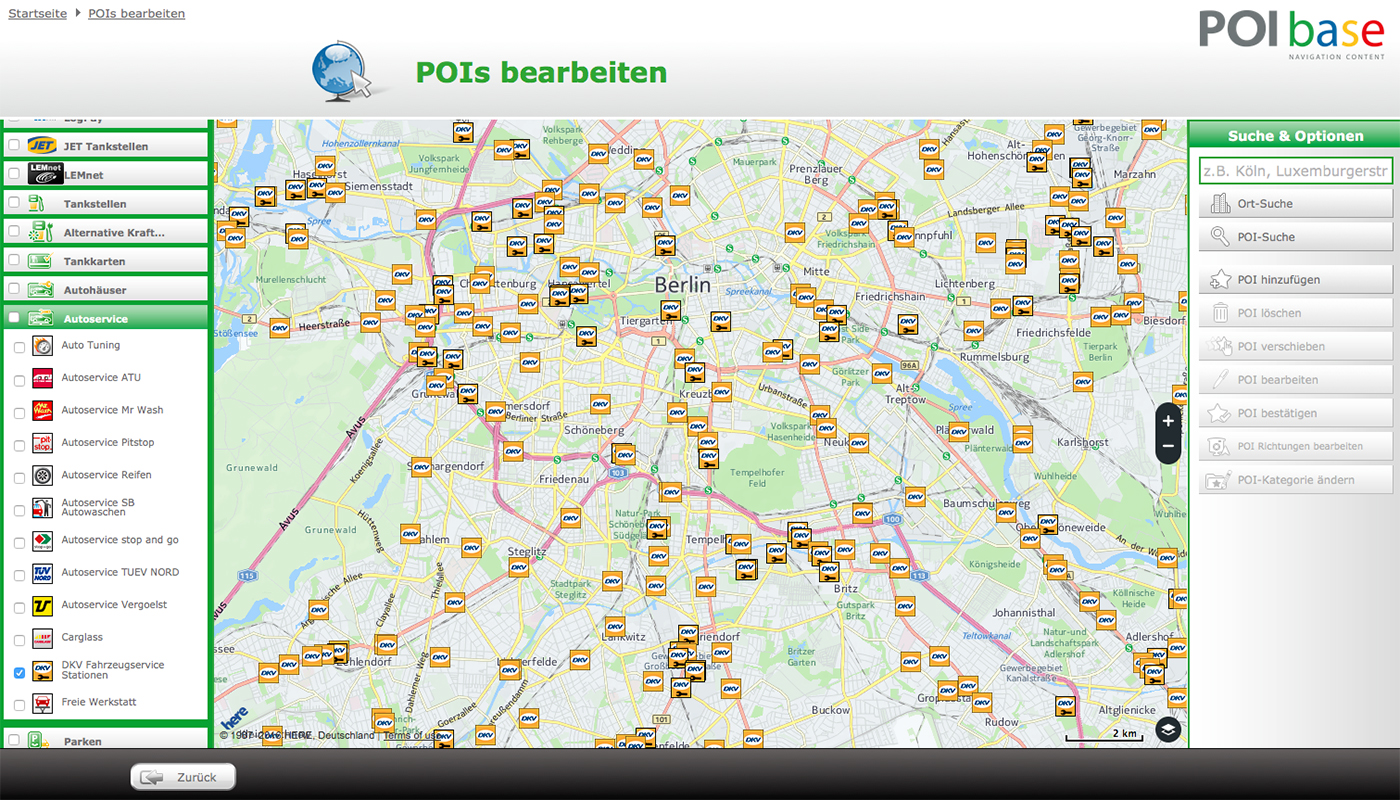This screenshot has height=800, width=1400.
Task: Click the map zoom in plus button
Action: click(1168, 421)
